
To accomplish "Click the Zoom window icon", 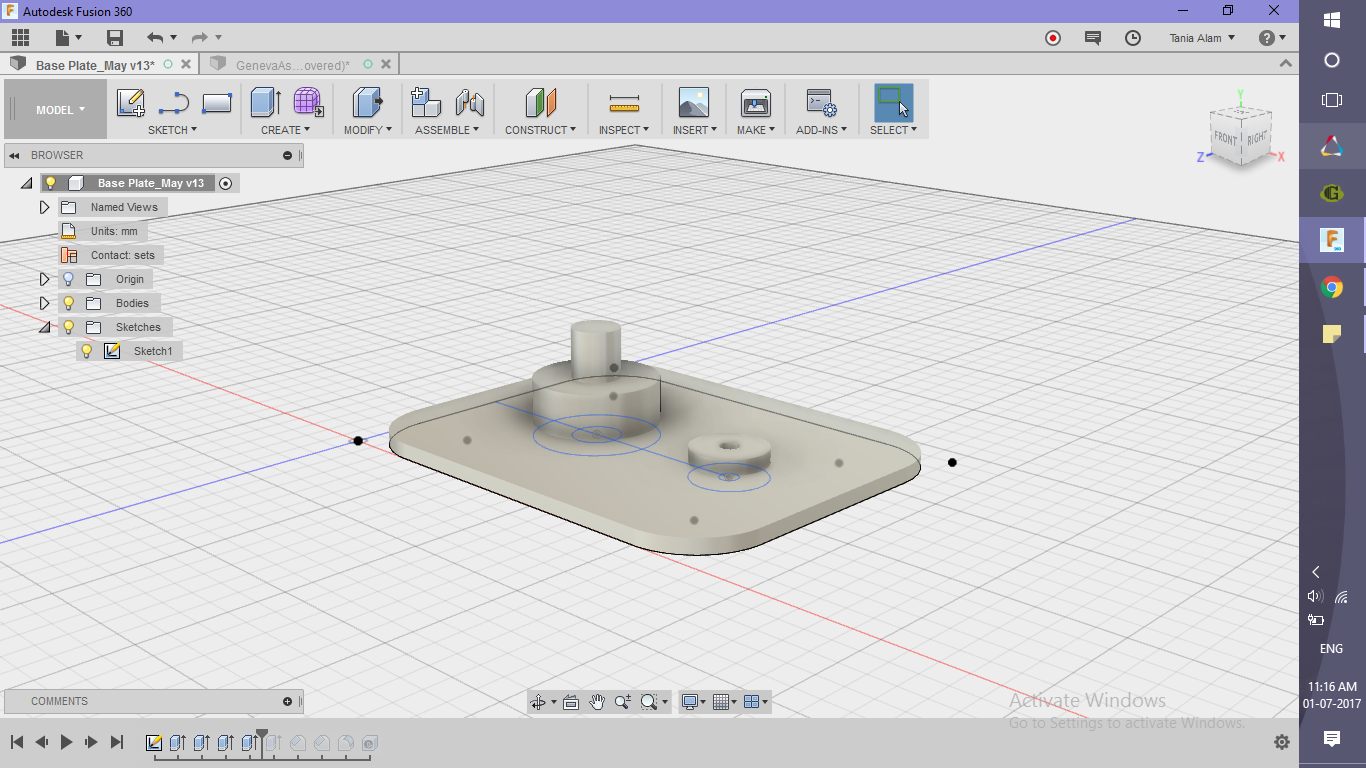I will tap(648, 701).
